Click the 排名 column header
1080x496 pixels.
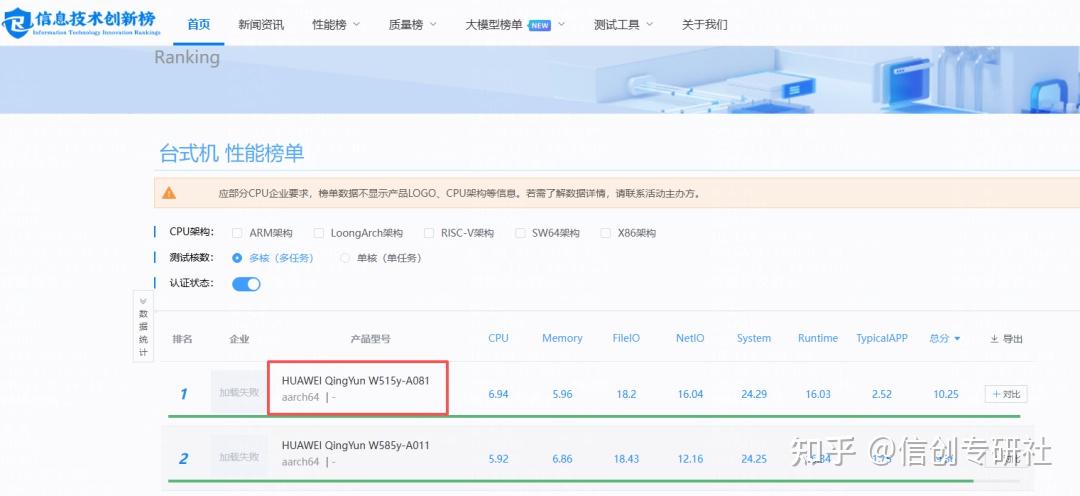(183, 339)
